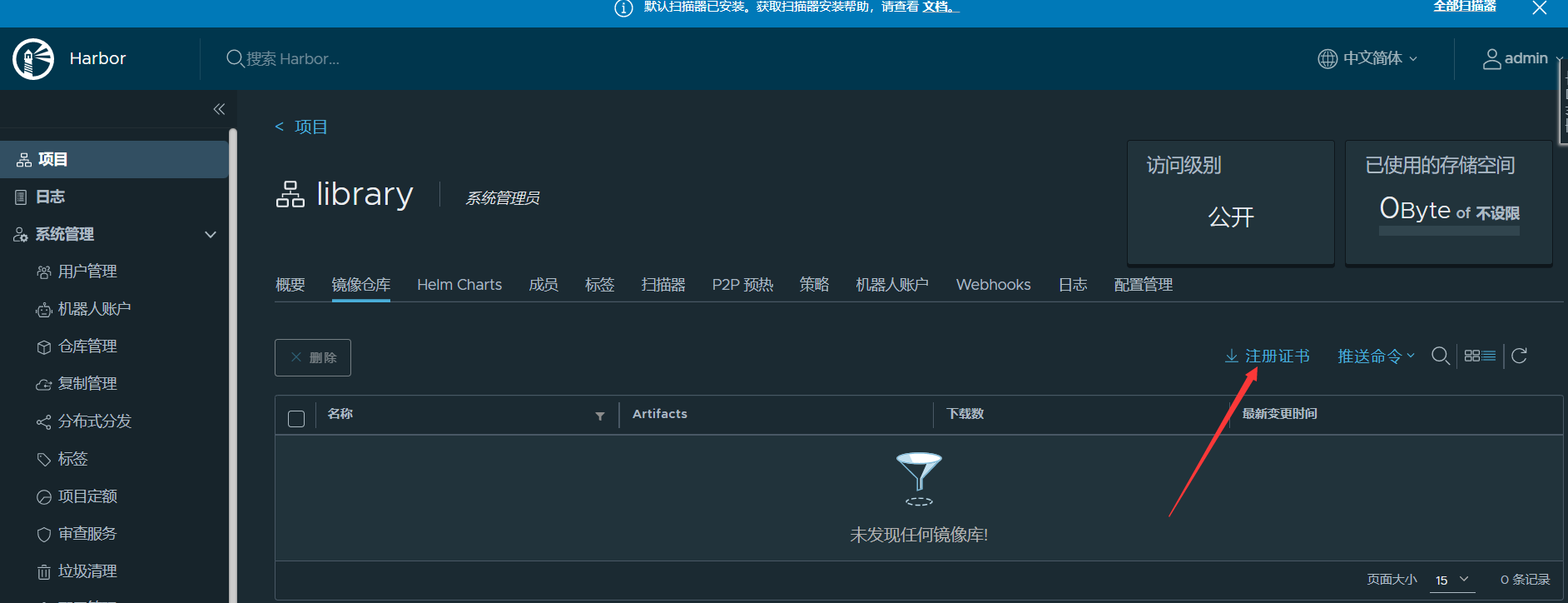Click the 最新变更时间 column header
Image resolution: width=1568 pixels, height=603 pixels.
click(x=1279, y=414)
